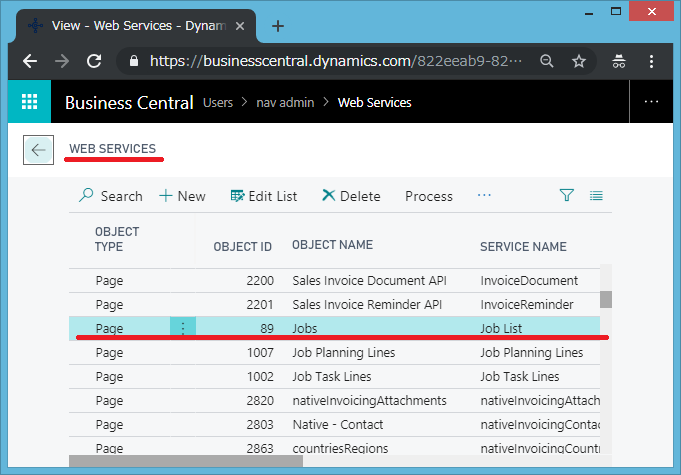The image size is (681, 475).
Task: Click the browser back button
Action: (30, 61)
